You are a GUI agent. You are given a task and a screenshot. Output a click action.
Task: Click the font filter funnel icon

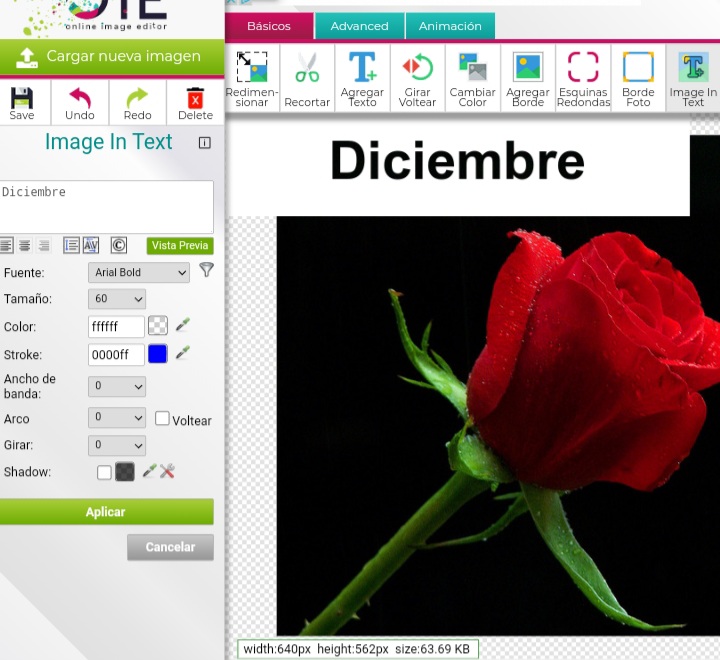206,270
